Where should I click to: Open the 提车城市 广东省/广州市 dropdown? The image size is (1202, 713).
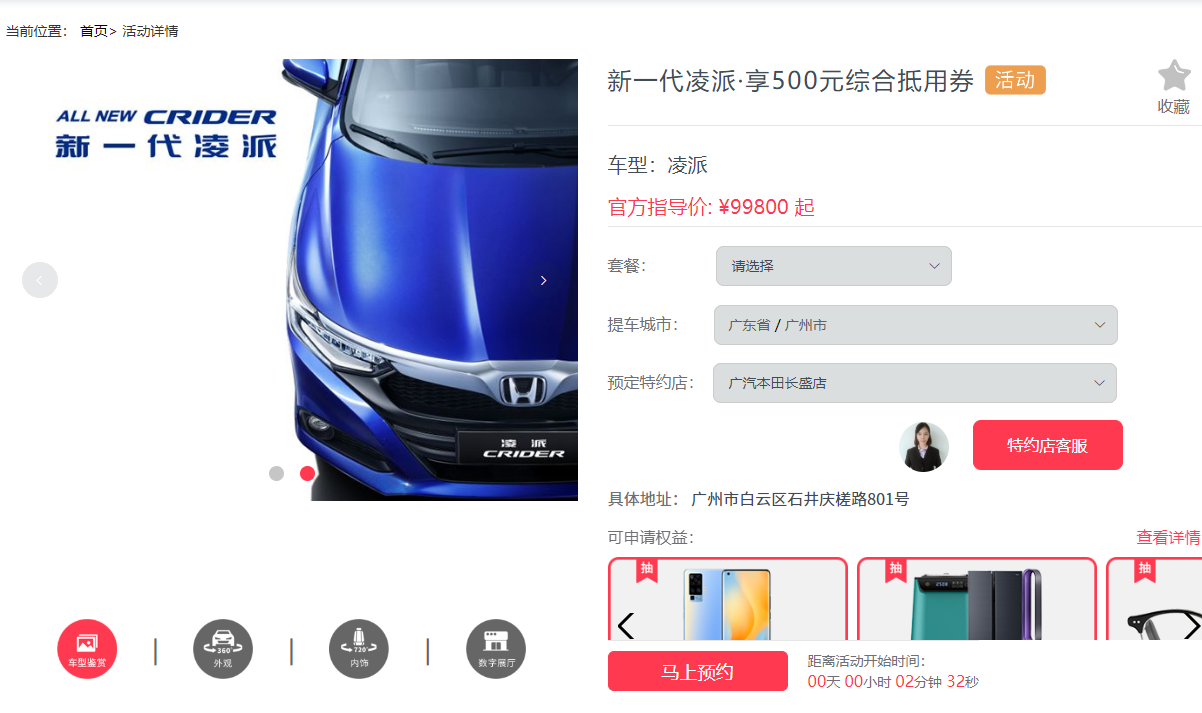click(916, 325)
